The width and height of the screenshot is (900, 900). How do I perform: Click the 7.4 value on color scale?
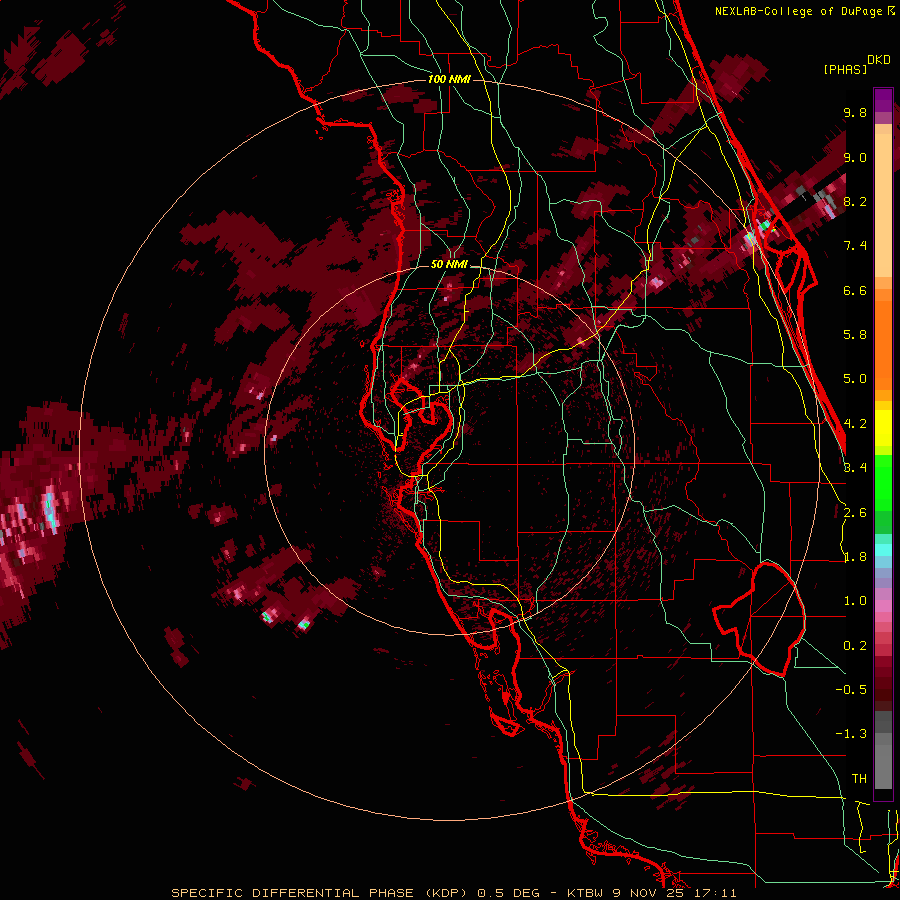[855, 246]
